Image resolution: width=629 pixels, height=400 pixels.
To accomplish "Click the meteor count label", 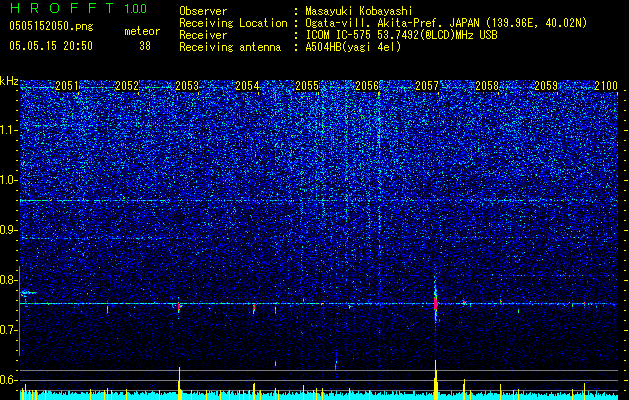I will tap(142, 31).
